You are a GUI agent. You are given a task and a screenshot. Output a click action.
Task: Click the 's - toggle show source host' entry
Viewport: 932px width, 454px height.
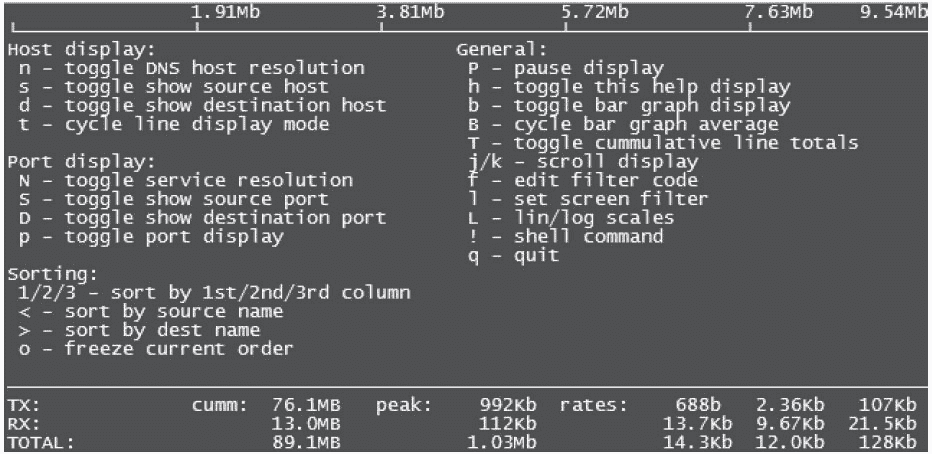174,87
